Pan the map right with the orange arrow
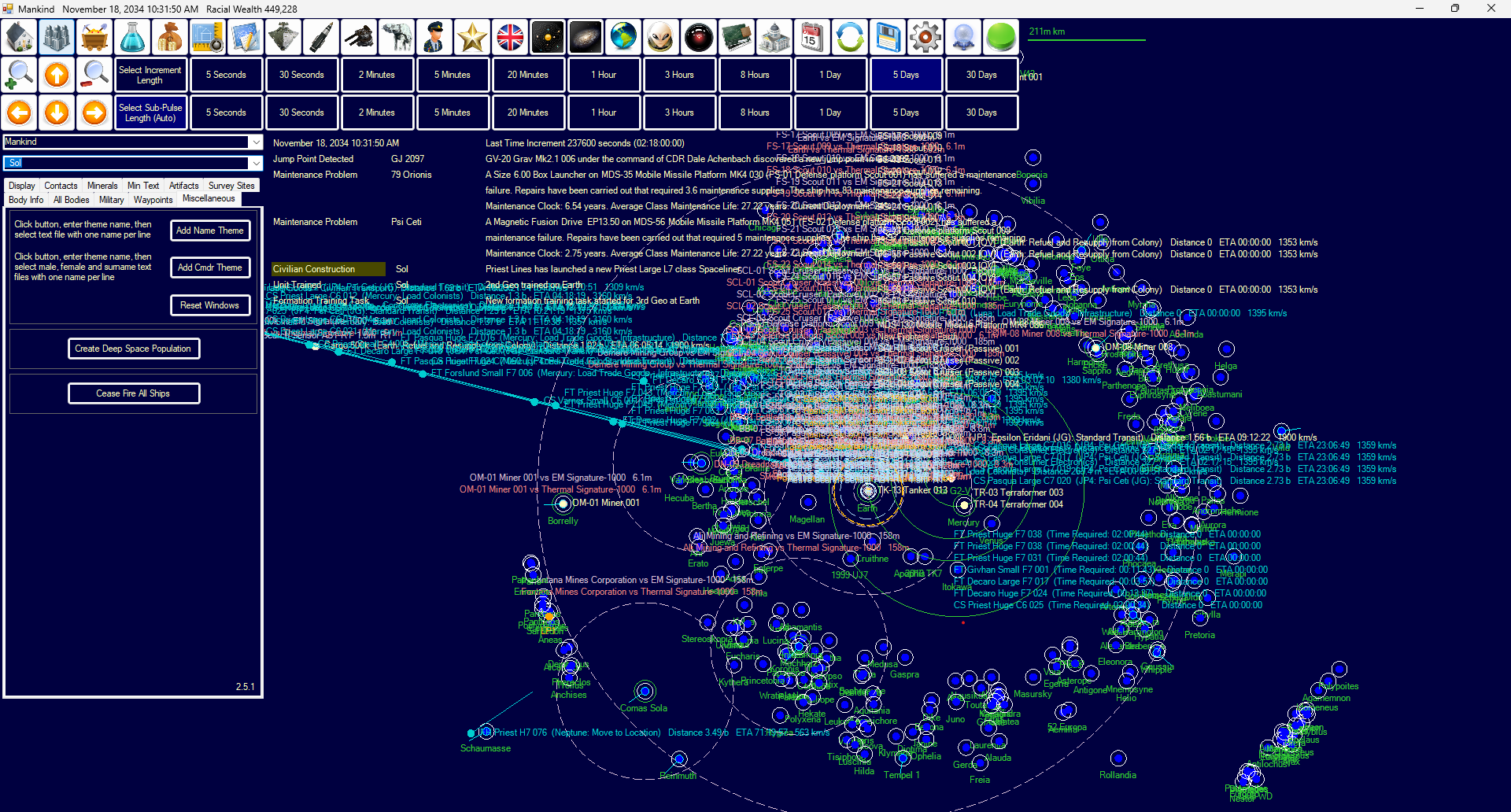Image resolution: width=1511 pixels, height=812 pixels. tap(94, 113)
